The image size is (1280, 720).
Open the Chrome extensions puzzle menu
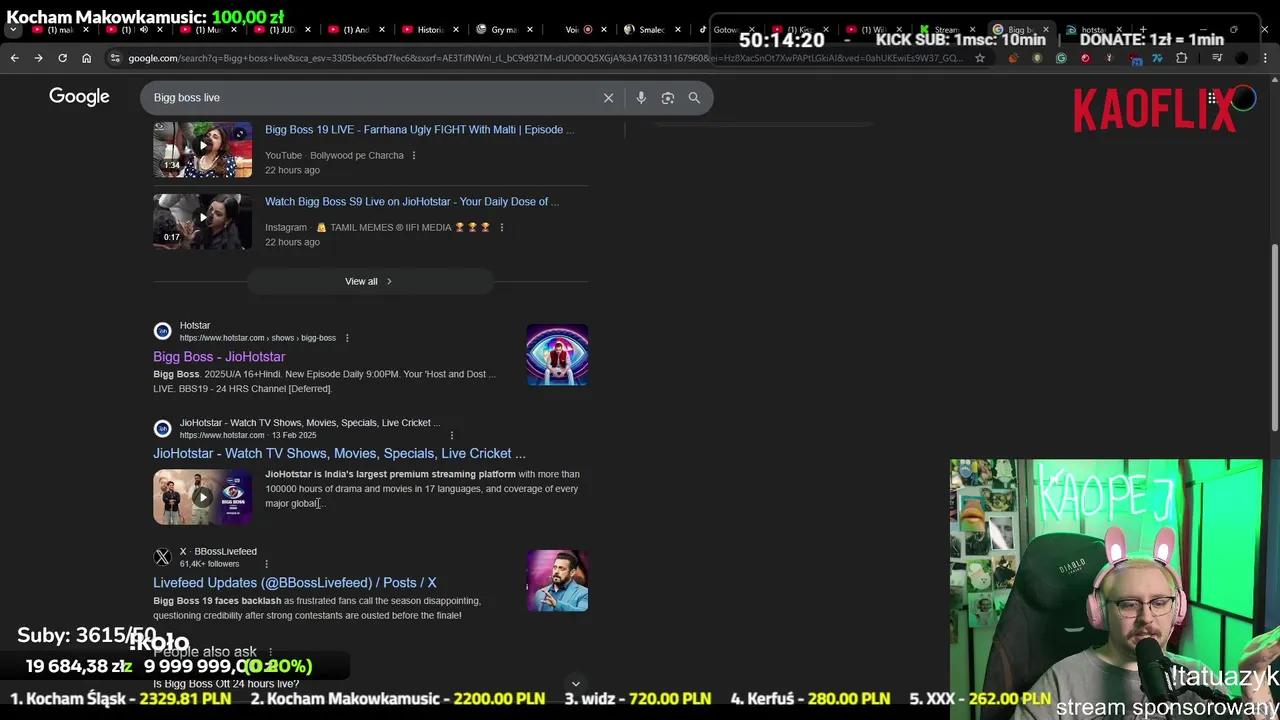(1182, 58)
